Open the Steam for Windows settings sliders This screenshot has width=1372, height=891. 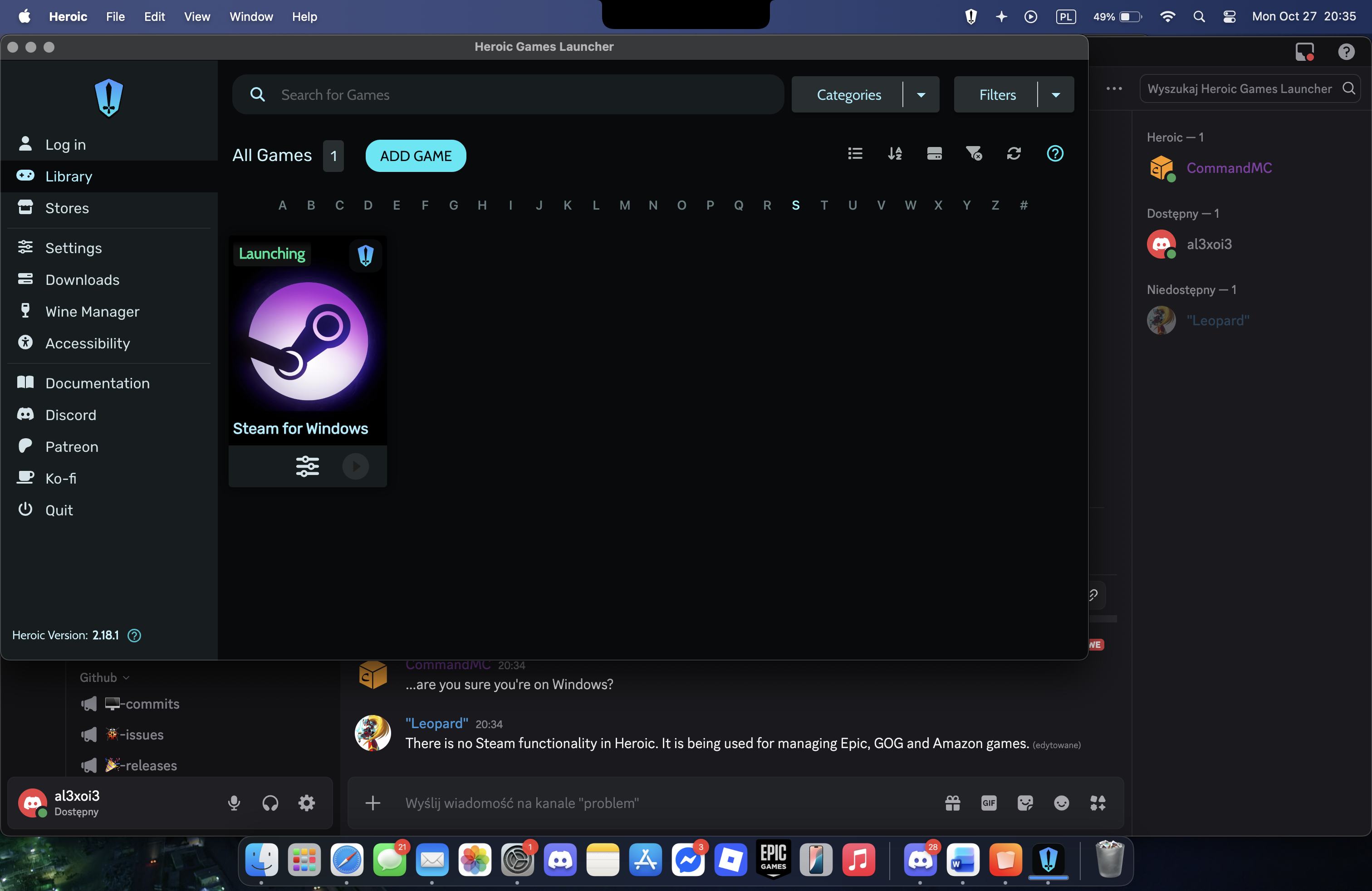click(307, 465)
